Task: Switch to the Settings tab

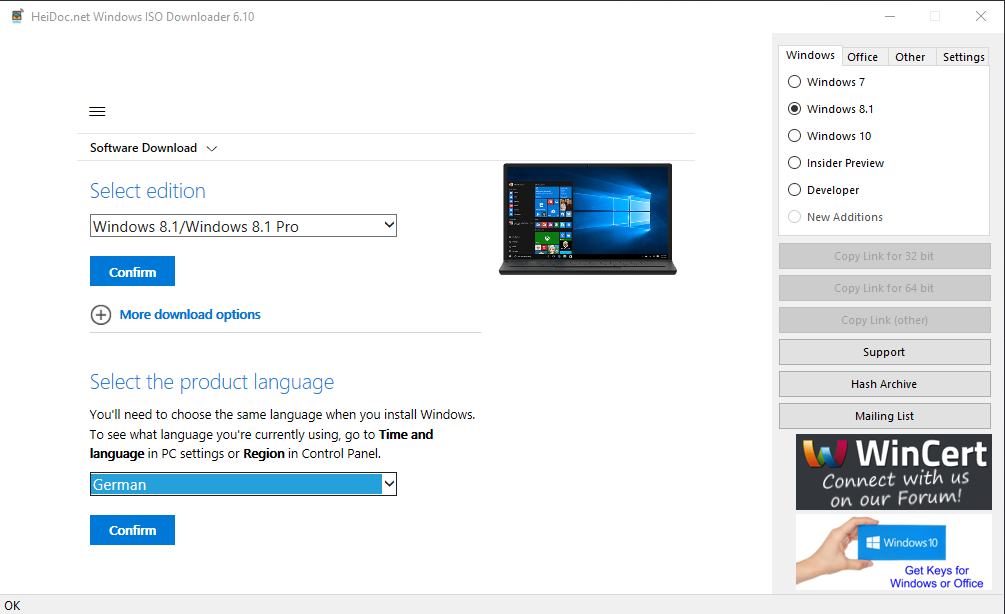Action: (963, 57)
